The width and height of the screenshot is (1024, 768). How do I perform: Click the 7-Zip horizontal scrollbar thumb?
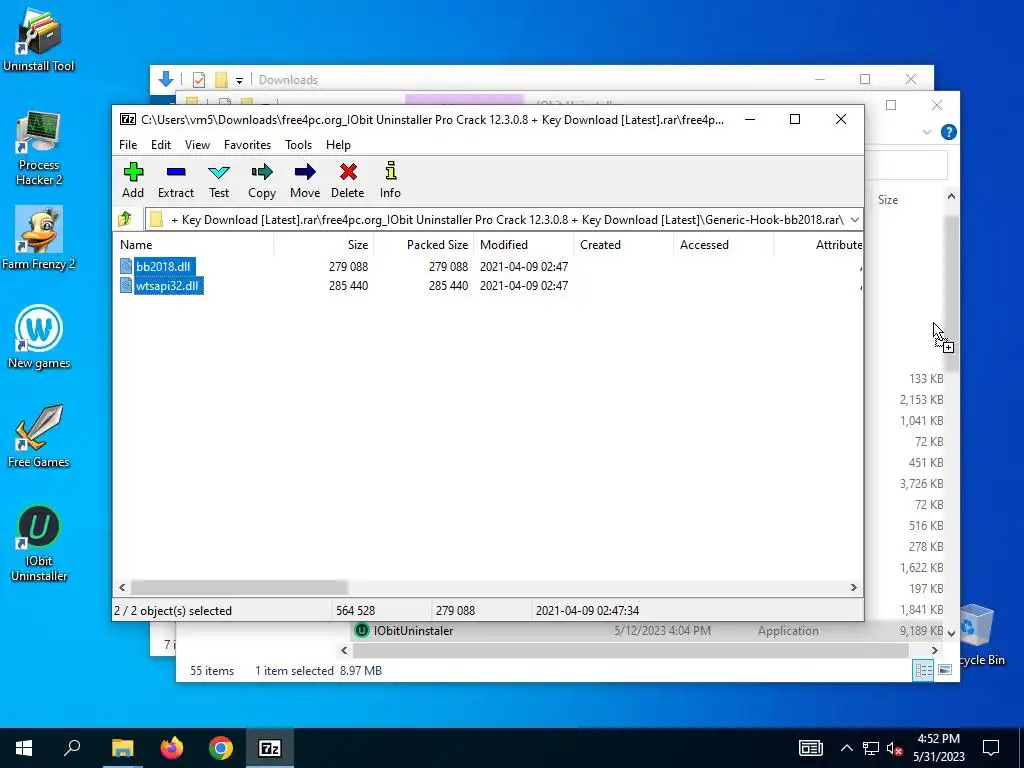point(239,588)
